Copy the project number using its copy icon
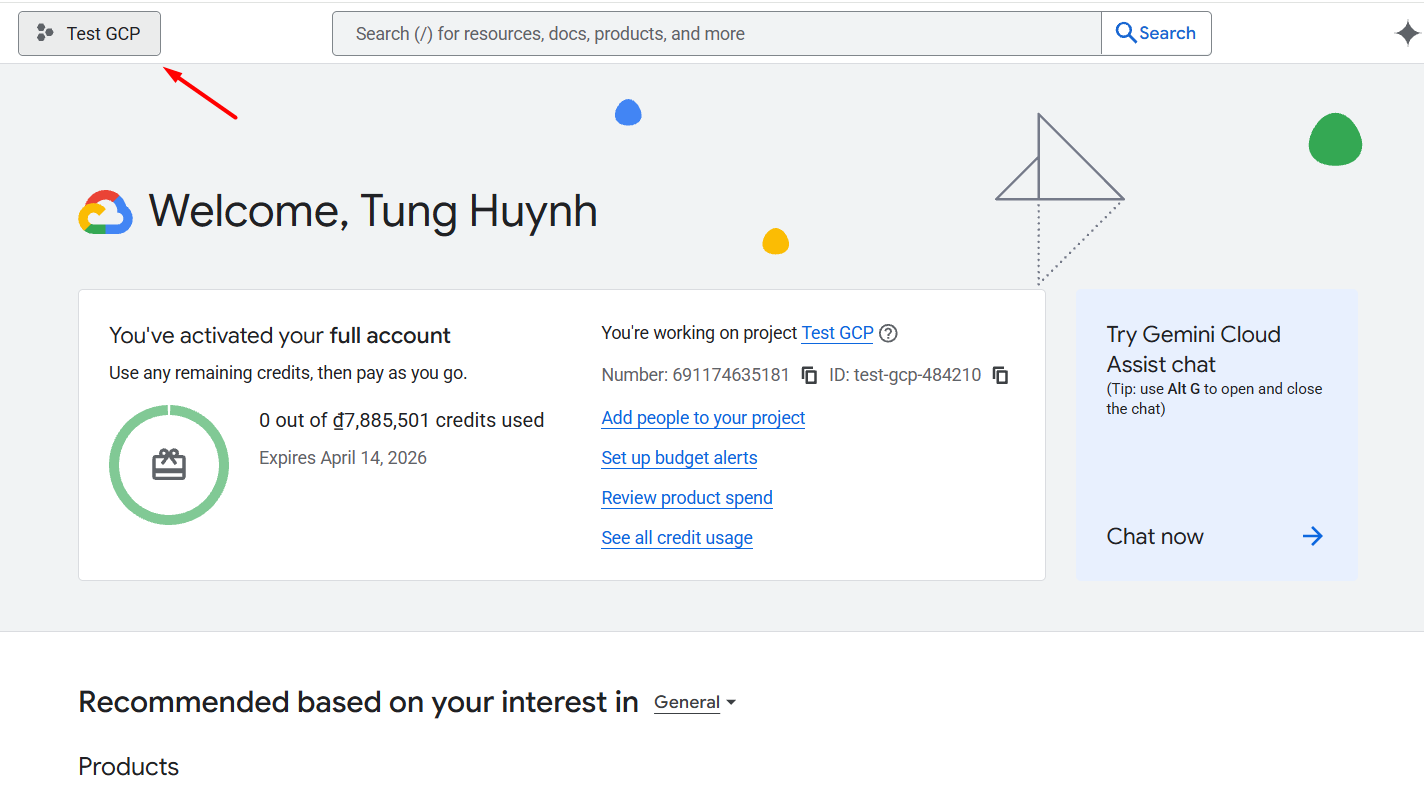1424x810 pixels. click(x=808, y=375)
